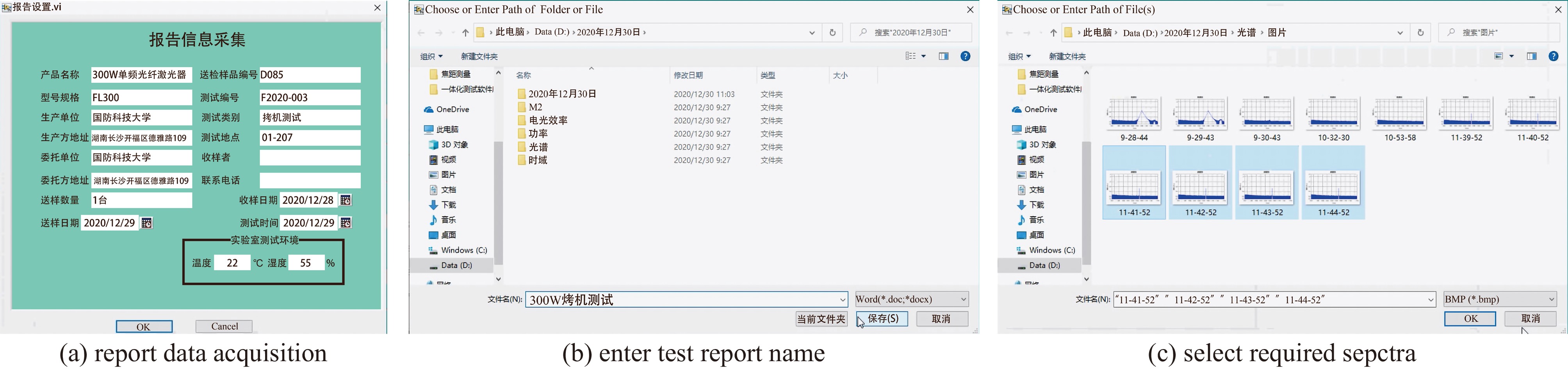Image resolution: width=1568 pixels, height=369 pixels.
Task: Open calendar picker for 收样日期 field
Action: pos(345,201)
